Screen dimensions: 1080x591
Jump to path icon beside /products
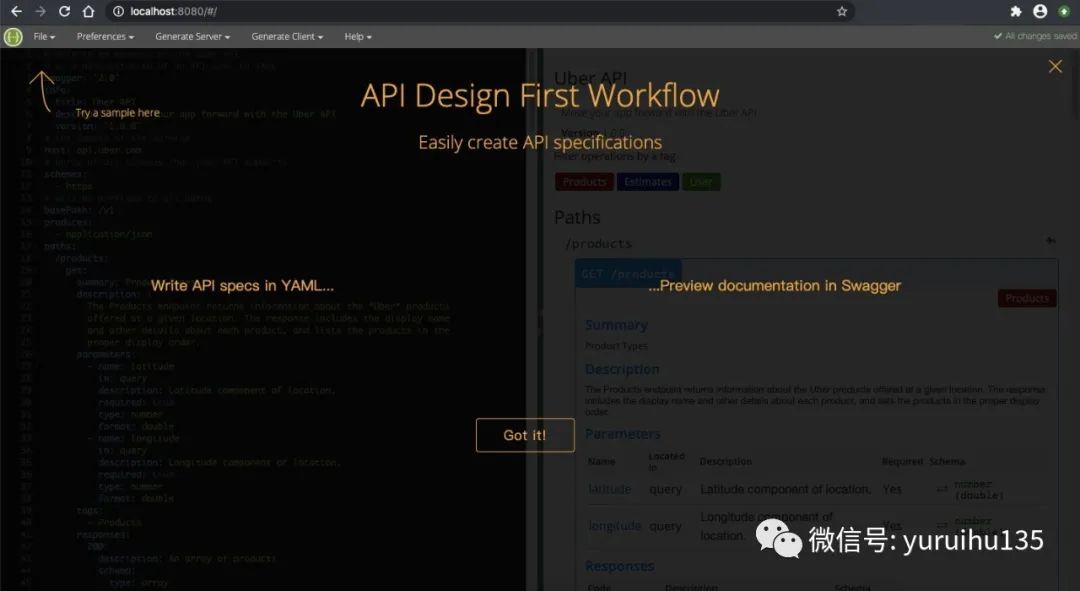click(x=1050, y=240)
